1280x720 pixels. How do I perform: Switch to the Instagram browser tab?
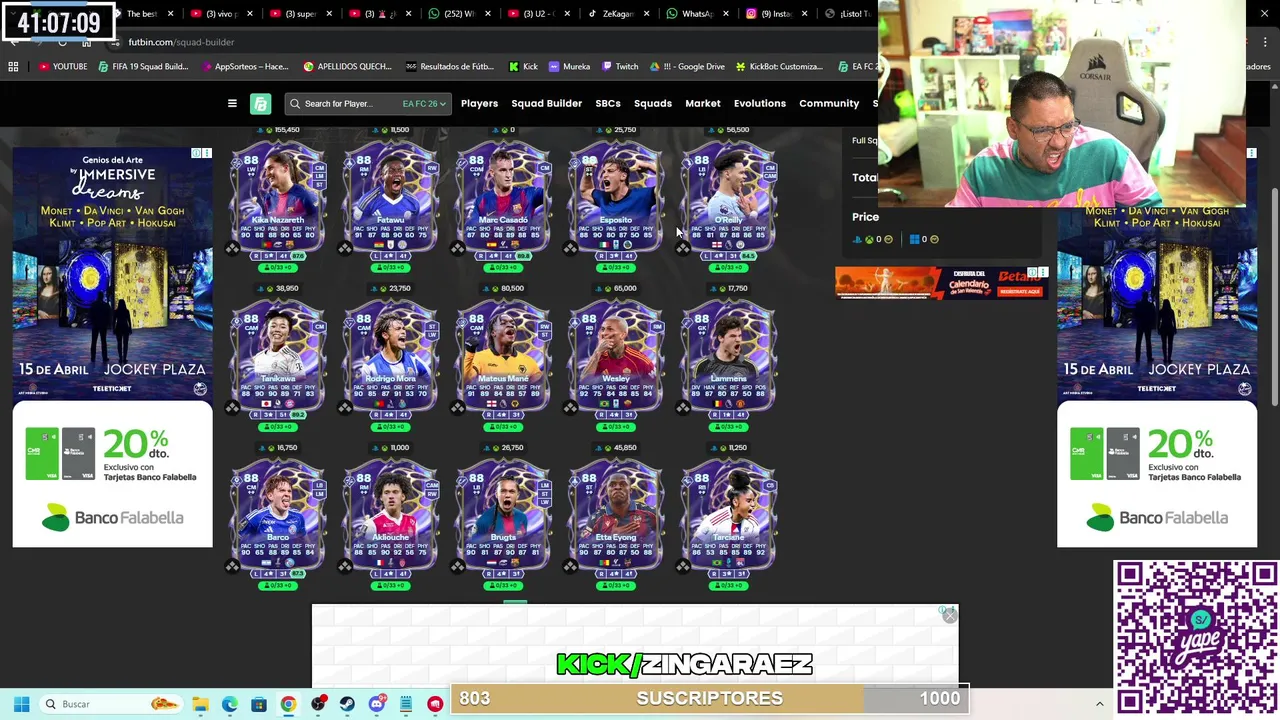[775, 14]
